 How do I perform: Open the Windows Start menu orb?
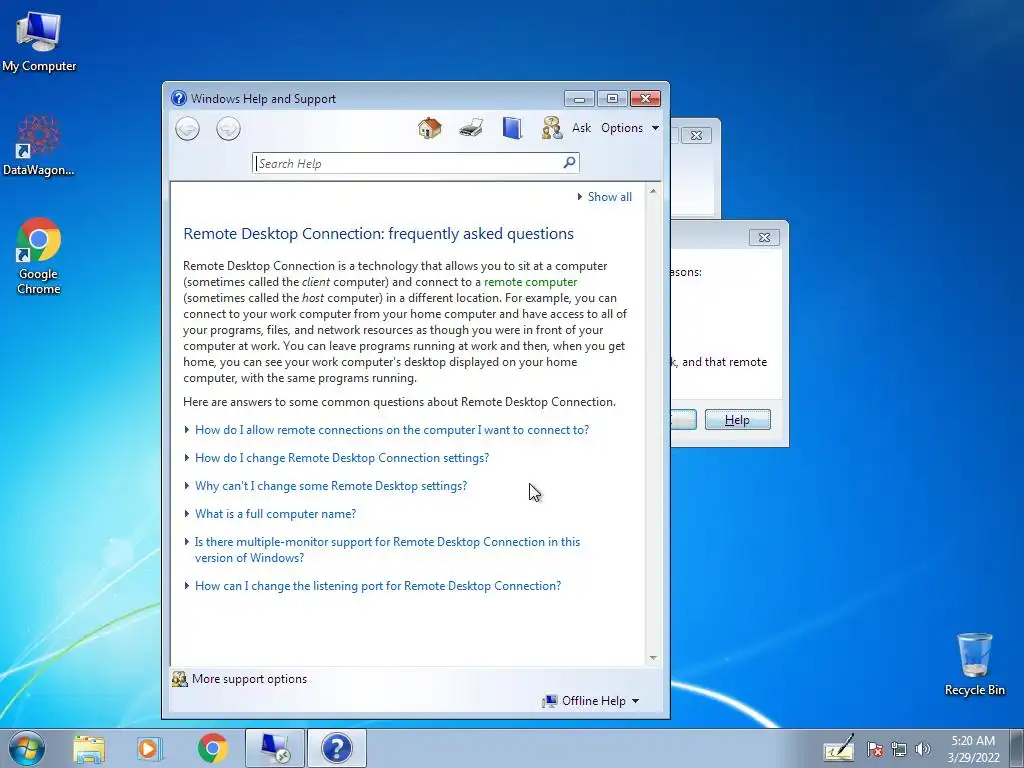pos(27,748)
